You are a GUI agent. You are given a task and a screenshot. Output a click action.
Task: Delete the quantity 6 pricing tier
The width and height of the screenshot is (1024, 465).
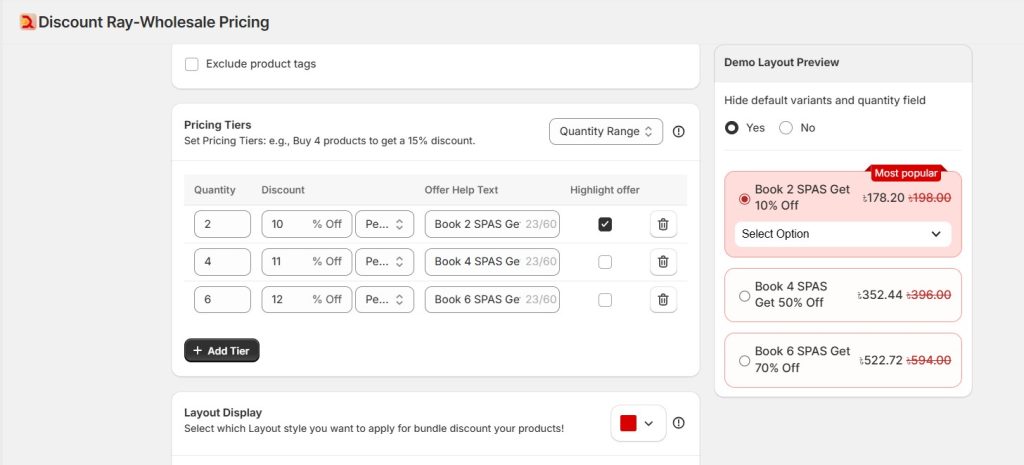[x=663, y=300]
